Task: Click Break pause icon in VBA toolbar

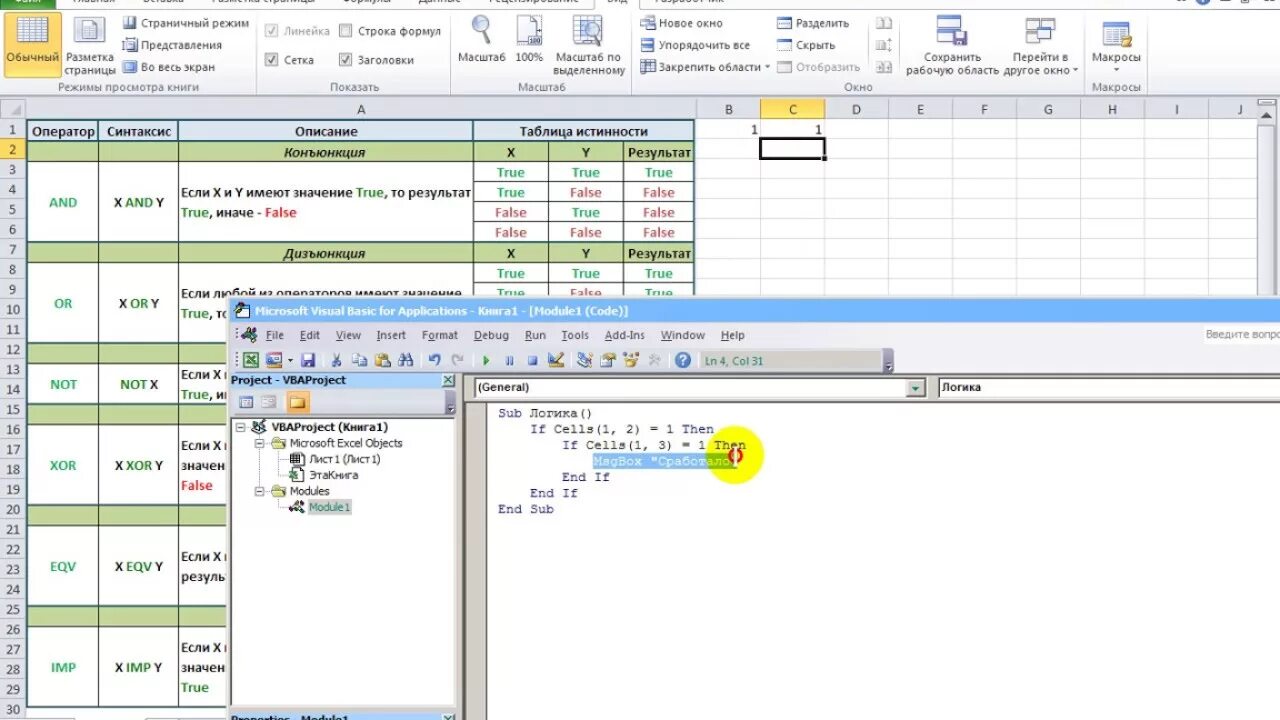Action: 509,360
